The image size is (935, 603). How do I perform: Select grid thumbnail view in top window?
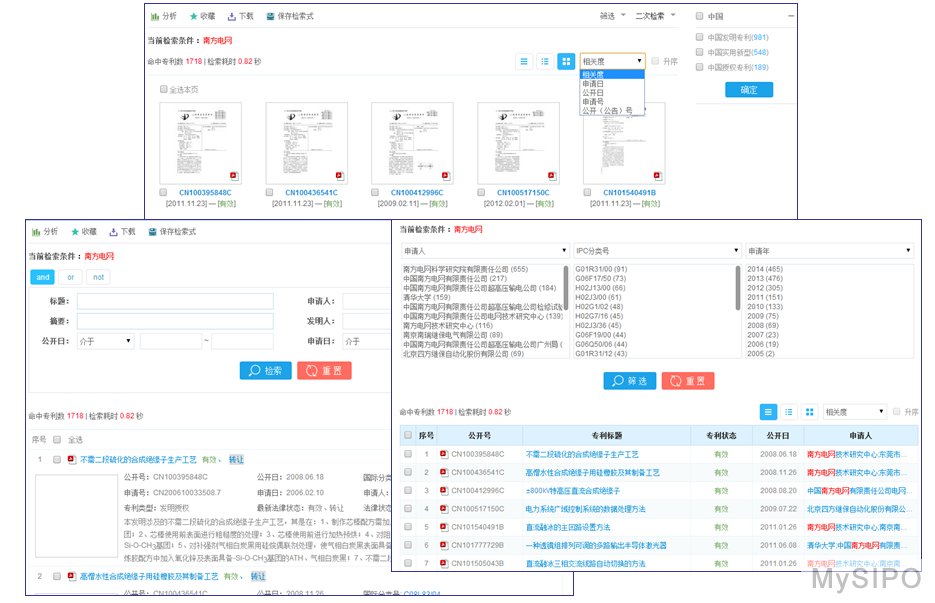(x=566, y=61)
